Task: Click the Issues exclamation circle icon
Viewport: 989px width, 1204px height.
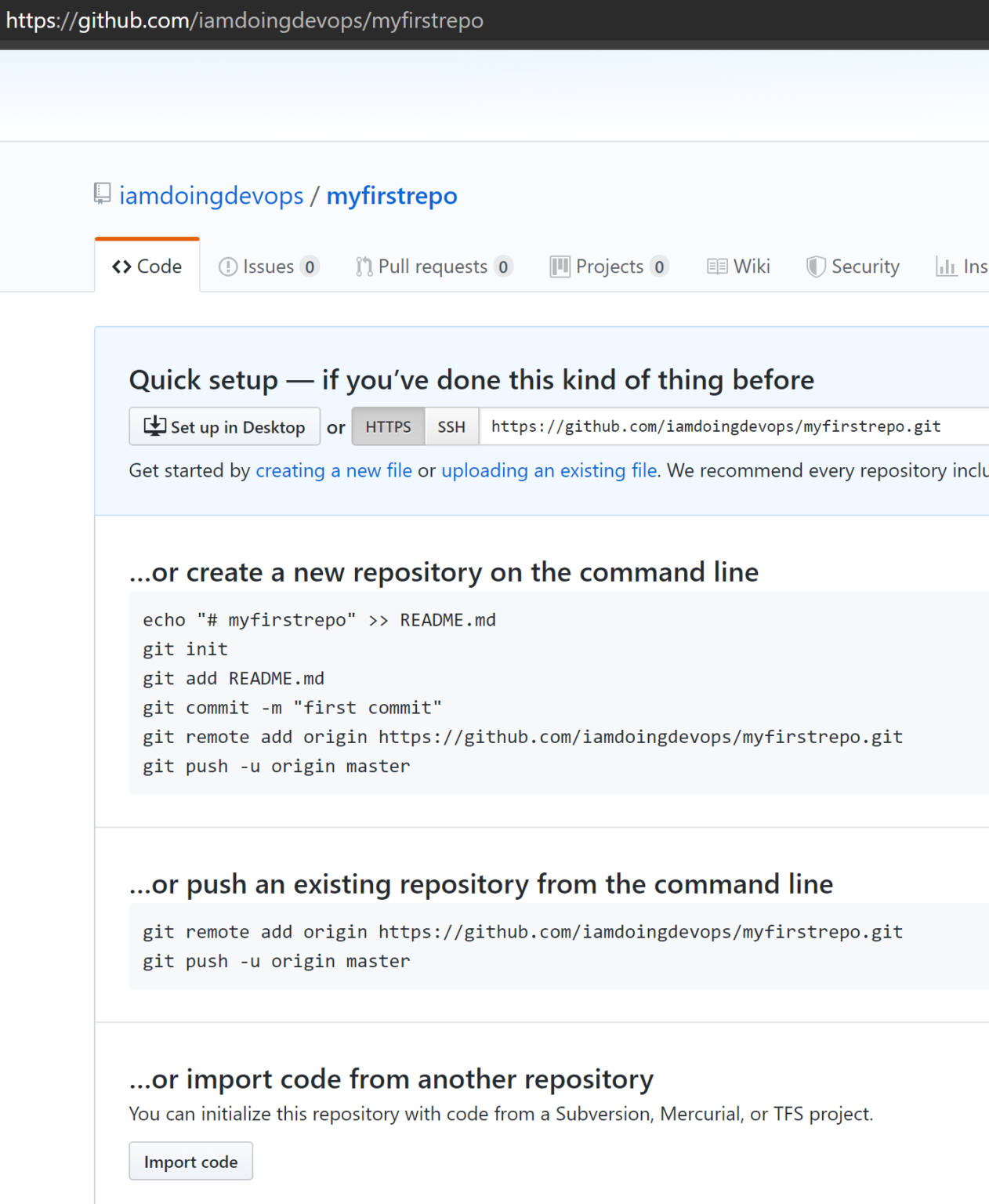Action: coord(227,267)
